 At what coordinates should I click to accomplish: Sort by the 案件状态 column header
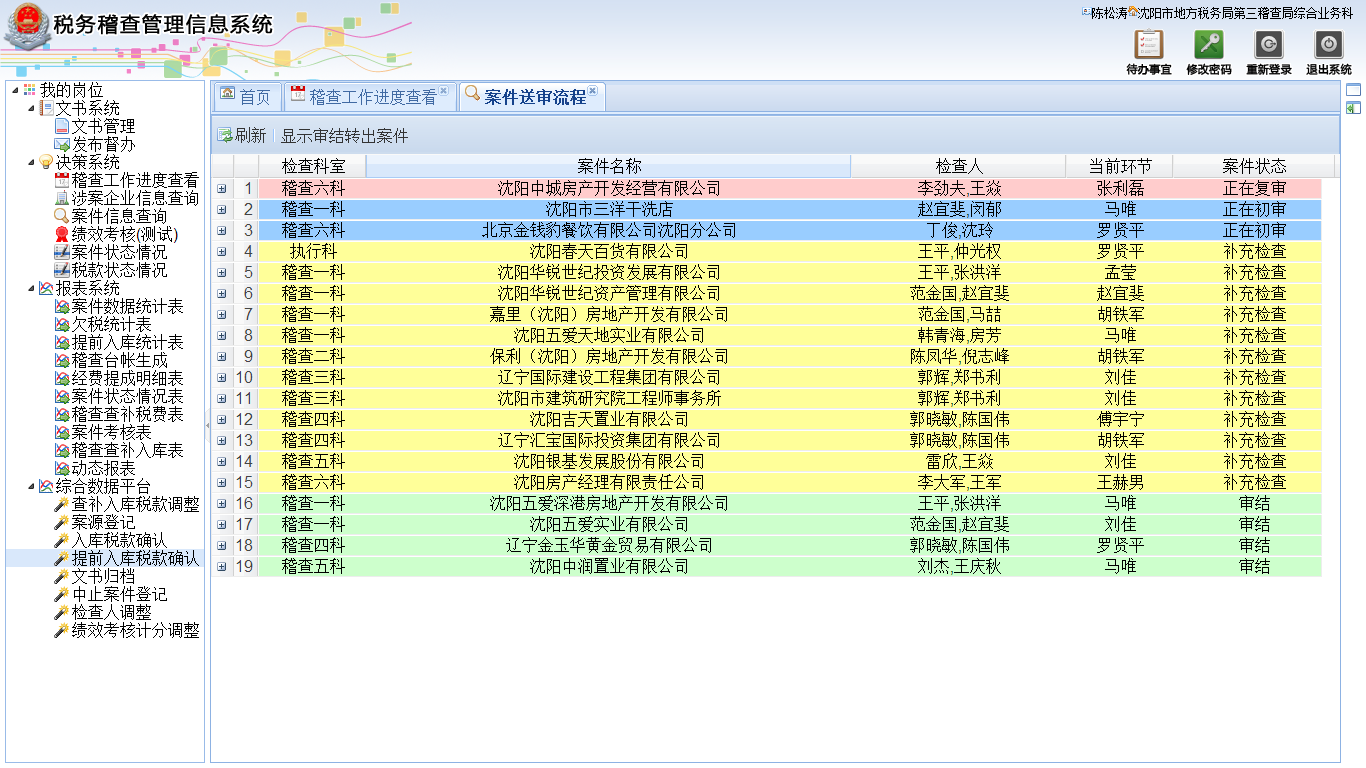click(1254, 166)
